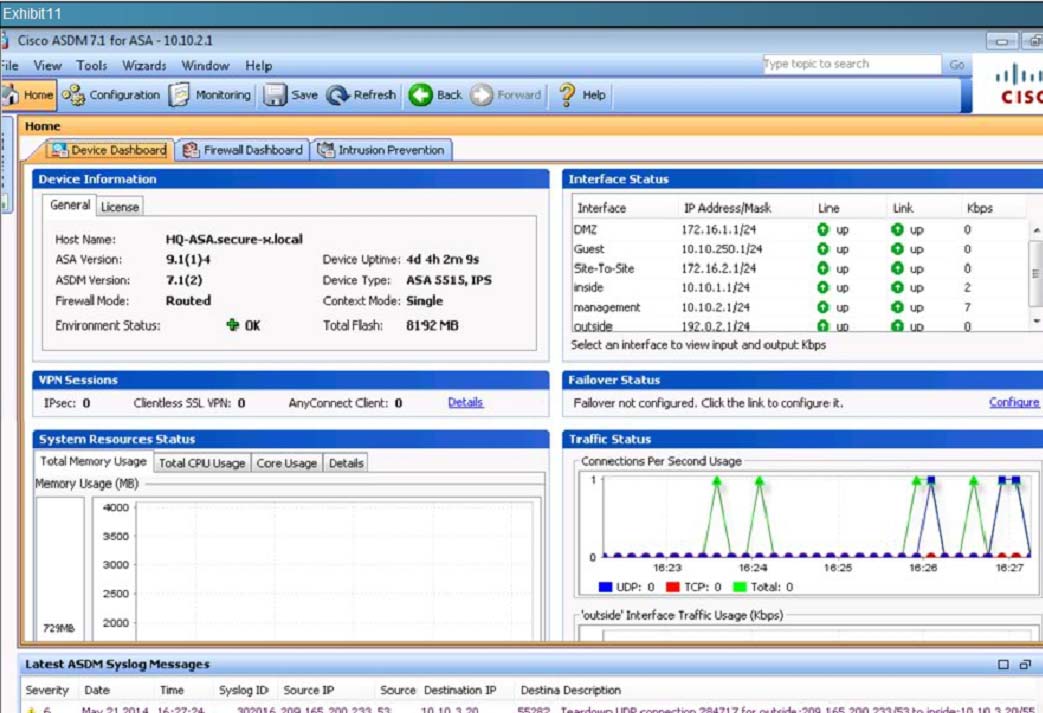The width and height of the screenshot is (1043, 713).
Task: Restore the syslog panel with double-window icon
Action: 1025,664
